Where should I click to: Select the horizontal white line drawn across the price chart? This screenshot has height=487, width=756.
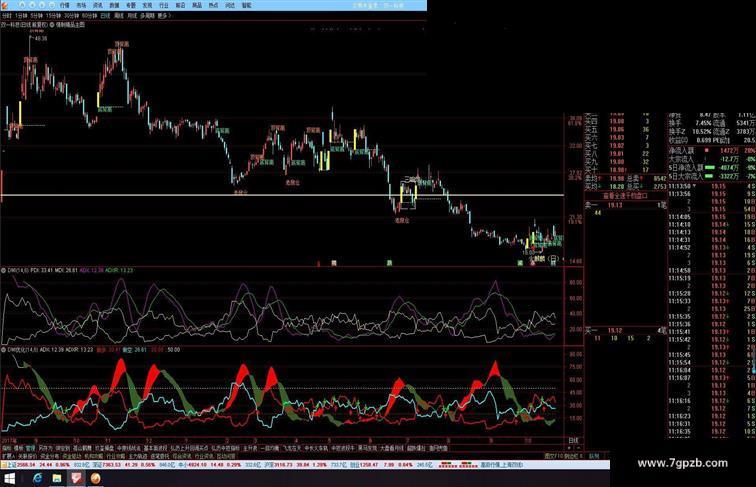(x=282, y=195)
